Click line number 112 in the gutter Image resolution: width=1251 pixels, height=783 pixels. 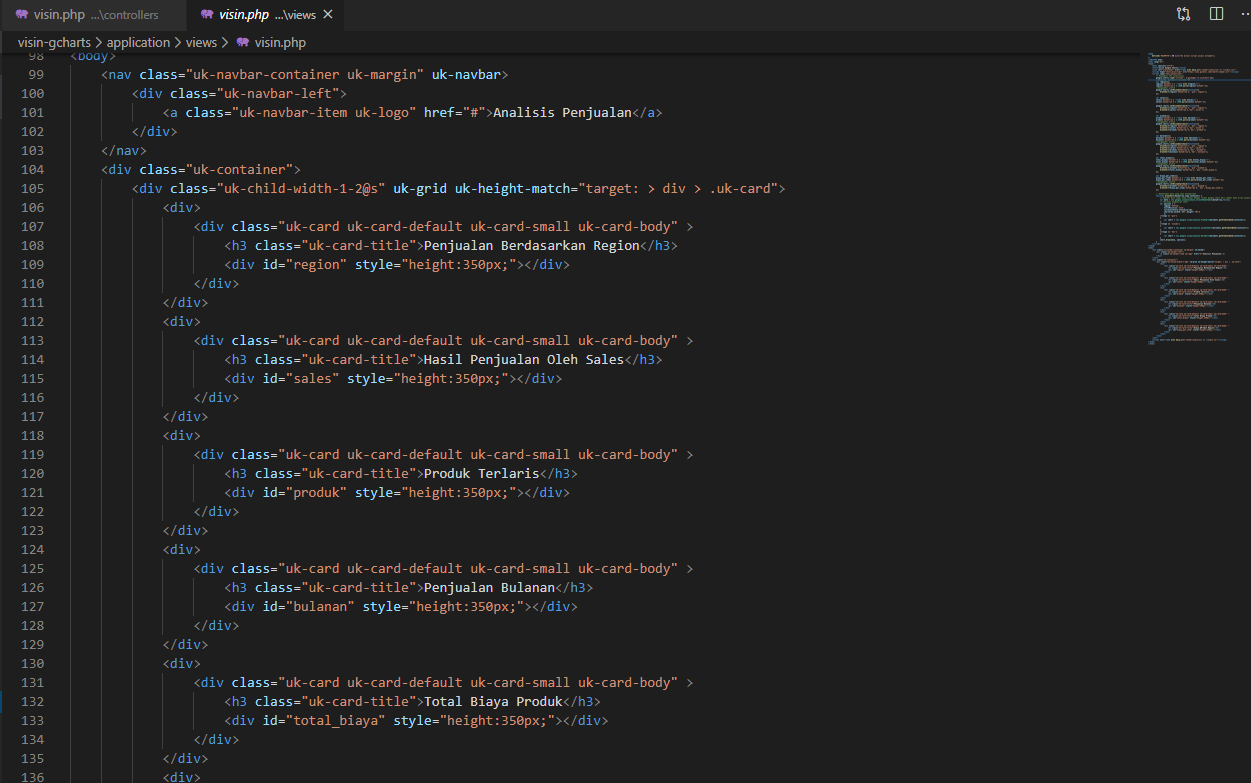(x=32, y=322)
